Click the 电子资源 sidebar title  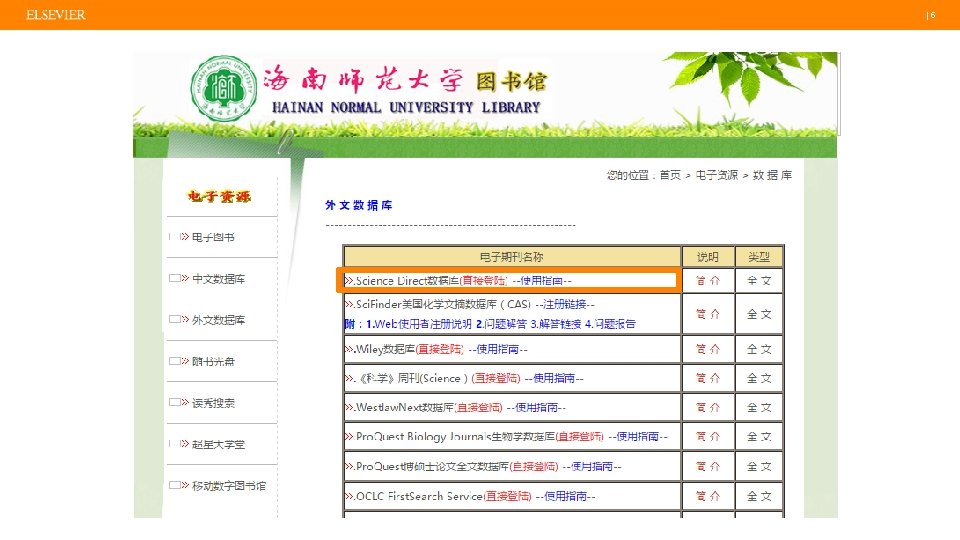pos(219,196)
